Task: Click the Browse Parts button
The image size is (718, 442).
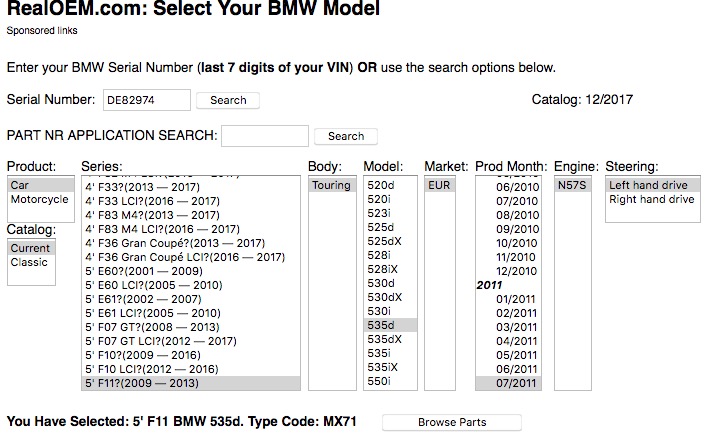Action: point(451,422)
